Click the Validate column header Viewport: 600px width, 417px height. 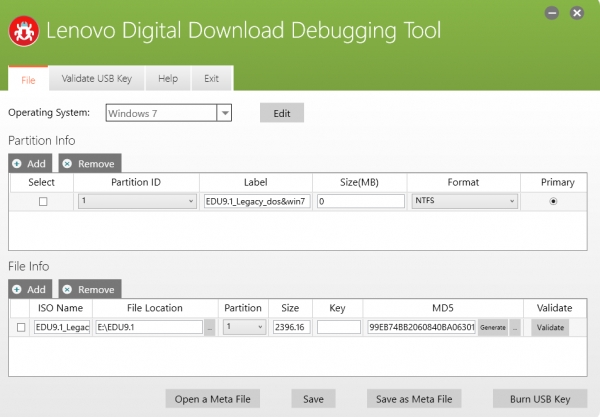pyautogui.click(x=554, y=308)
